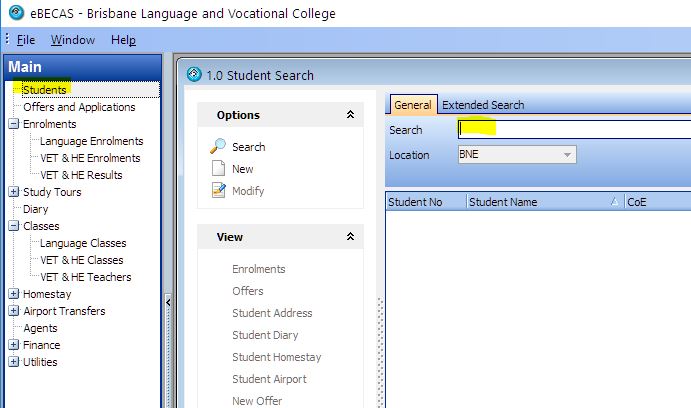Click the Student Diary view link

265,335
